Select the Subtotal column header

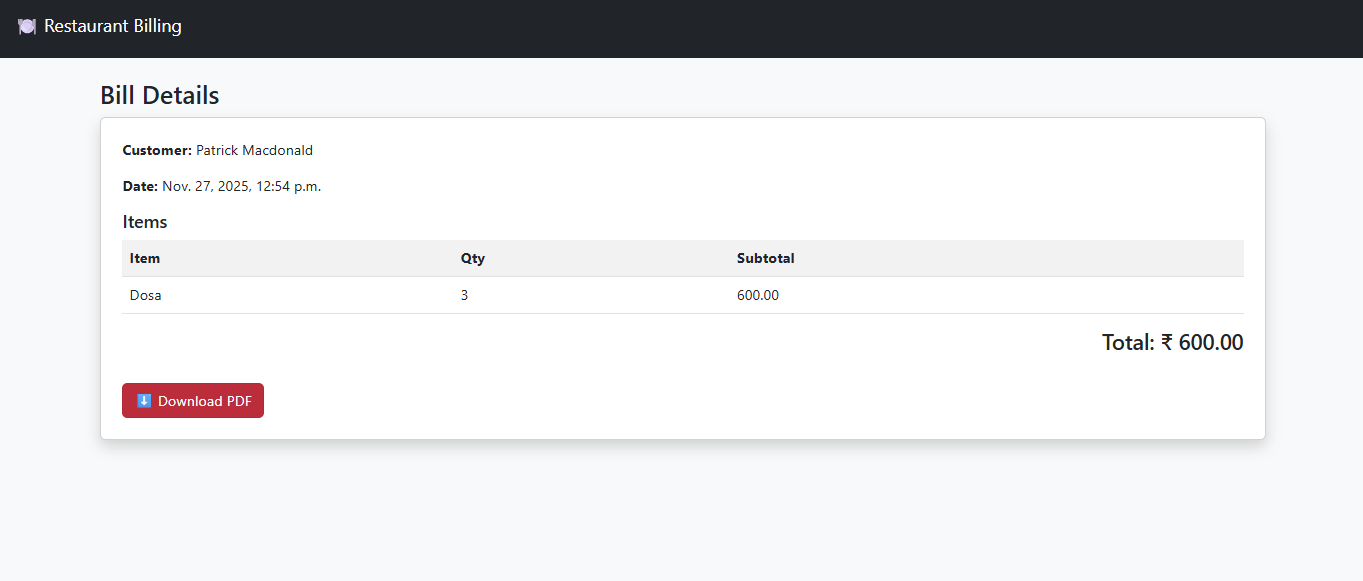[765, 258]
